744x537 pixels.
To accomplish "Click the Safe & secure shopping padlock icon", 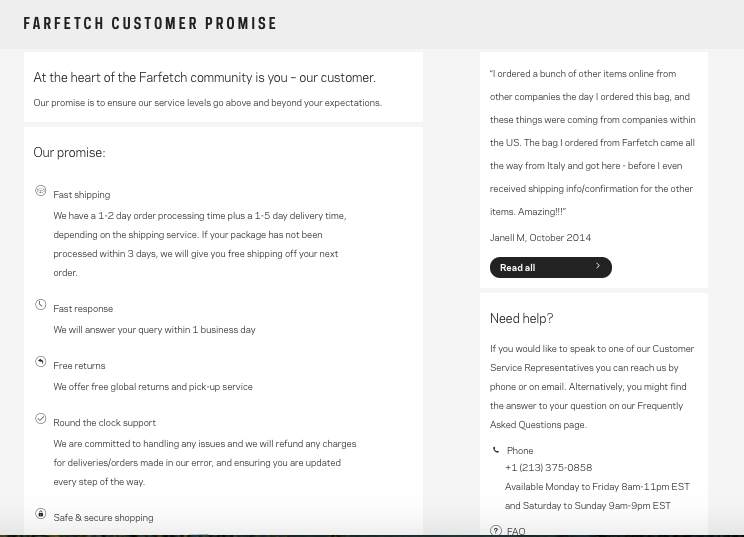I will (x=41, y=514).
